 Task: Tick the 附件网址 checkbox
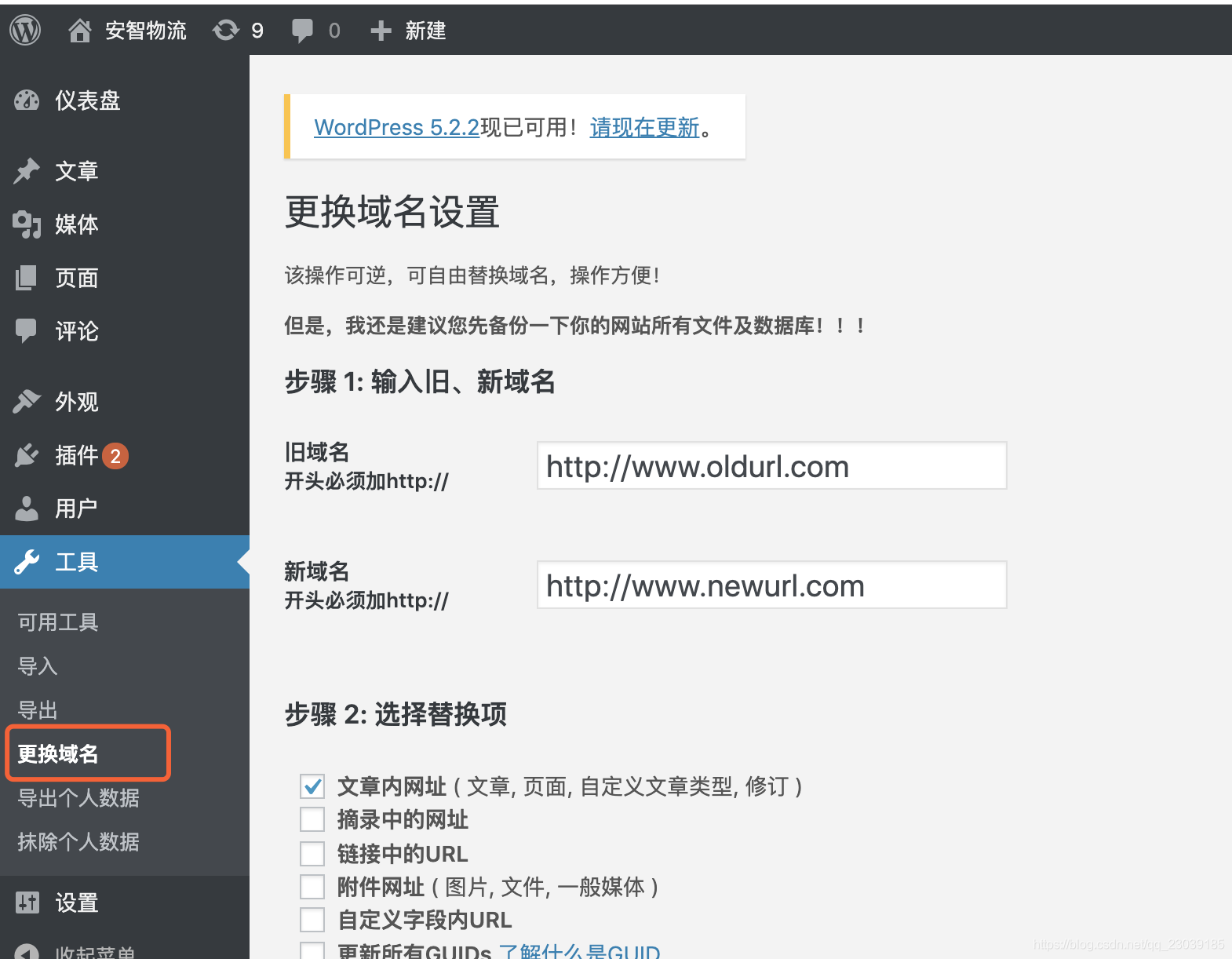[x=312, y=887]
